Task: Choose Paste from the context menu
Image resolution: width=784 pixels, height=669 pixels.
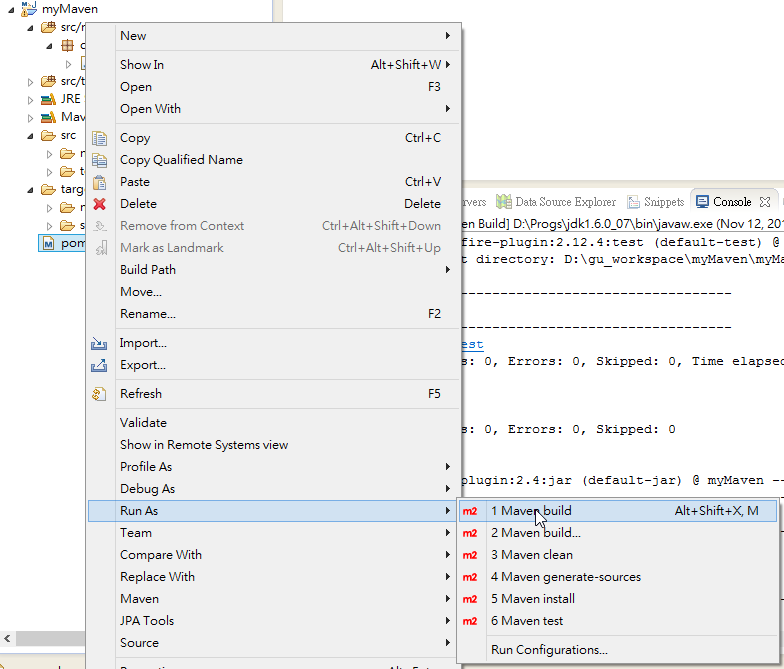Action: (274, 182)
